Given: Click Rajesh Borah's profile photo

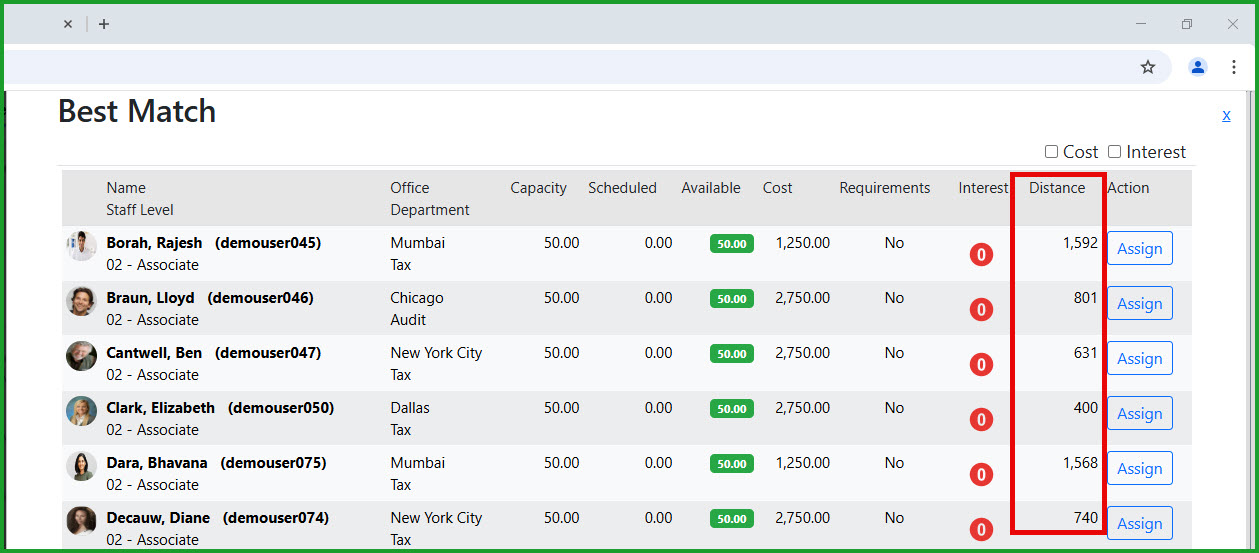Looking at the screenshot, I should click(81, 246).
